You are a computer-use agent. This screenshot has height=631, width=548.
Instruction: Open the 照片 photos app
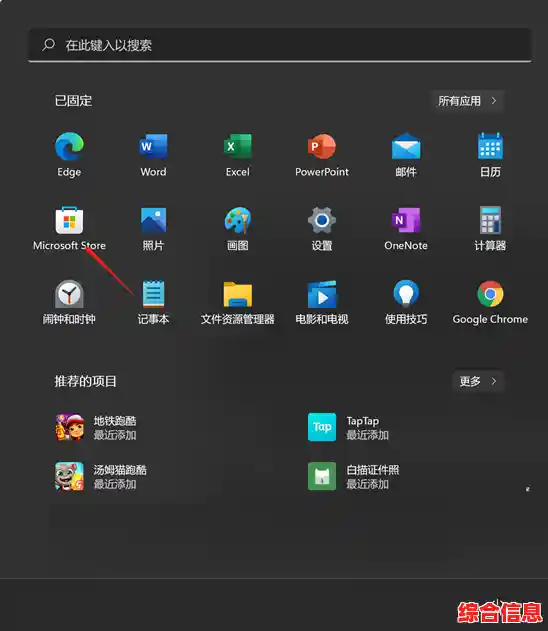(x=153, y=228)
